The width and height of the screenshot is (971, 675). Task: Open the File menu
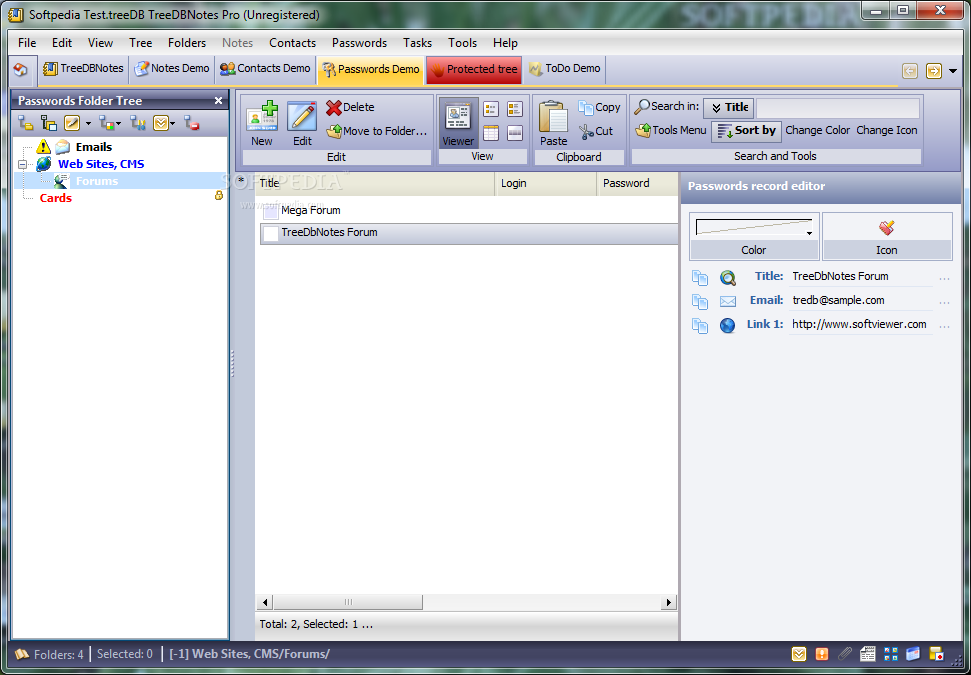click(27, 43)
